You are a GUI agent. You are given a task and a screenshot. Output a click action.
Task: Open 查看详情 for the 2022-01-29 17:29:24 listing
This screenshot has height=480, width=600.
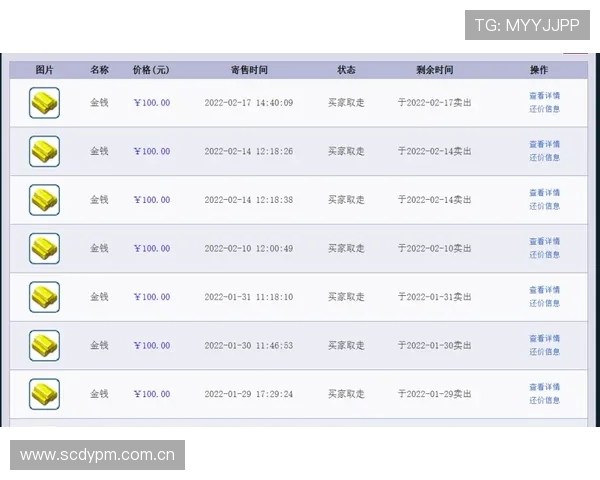pyautogui.click(x=545, y=387)
